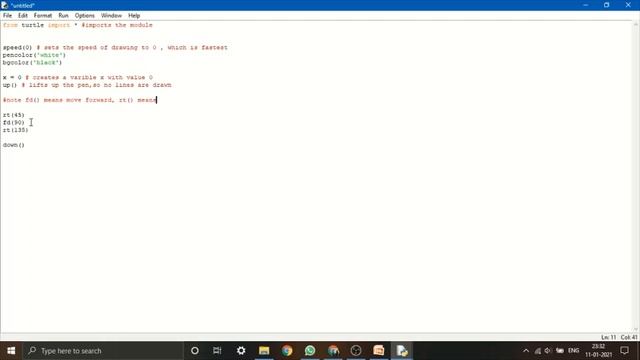Open the orange app left of IDLE in taskbar
The height and width of the screenshot is (360, 640).
point(379,351)
